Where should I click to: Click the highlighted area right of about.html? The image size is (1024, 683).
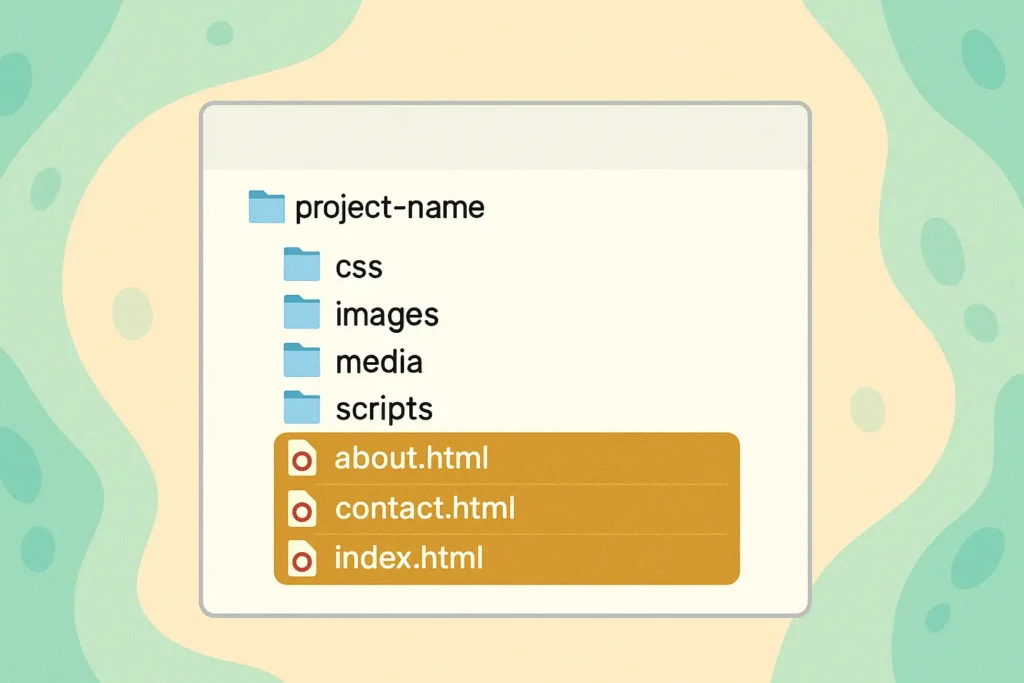[614, 458]
